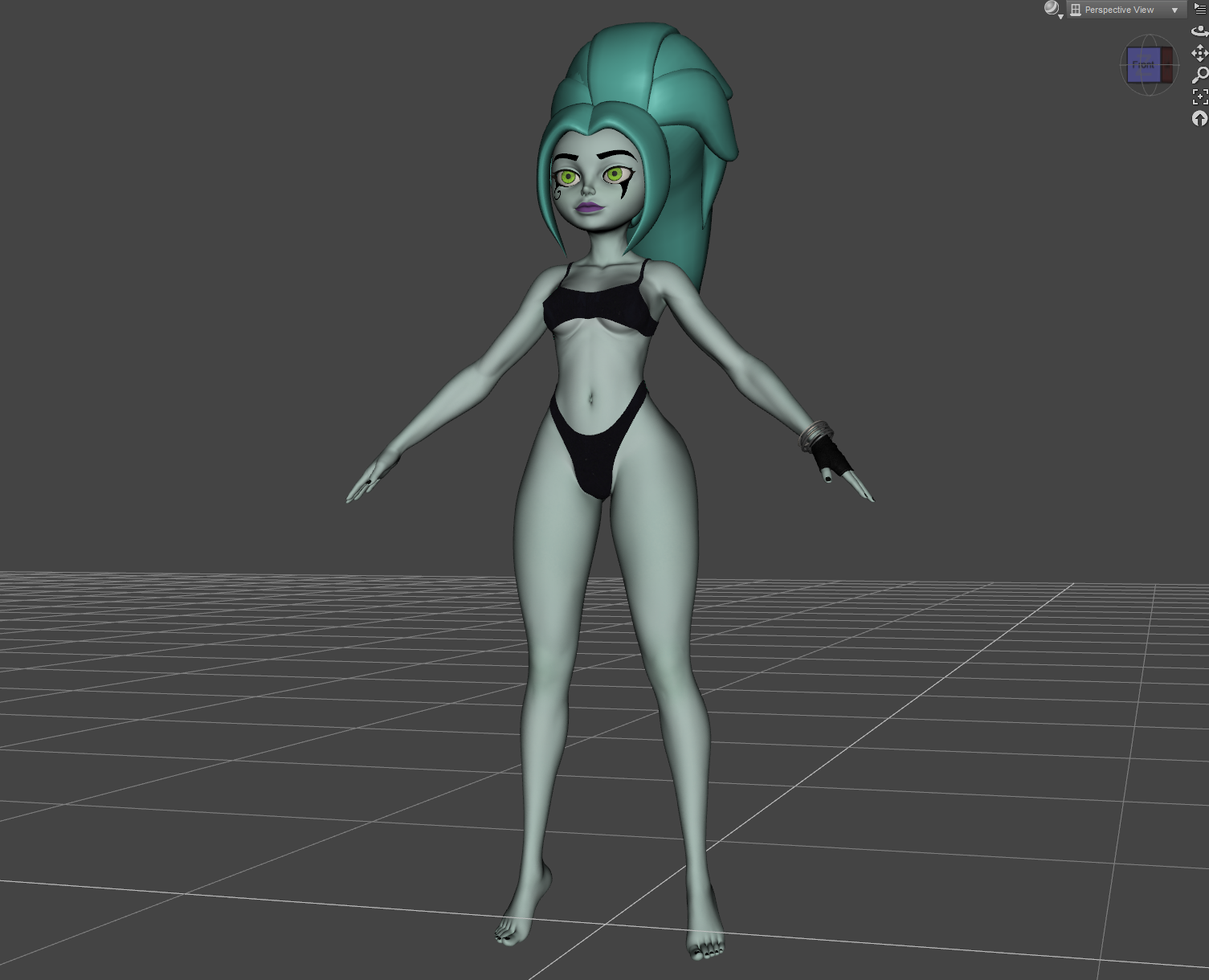The height and width of the screenshot is (980, 1209).
Task: Click the reset camera up-arrow icon
Action: [x=1199, y=118]
